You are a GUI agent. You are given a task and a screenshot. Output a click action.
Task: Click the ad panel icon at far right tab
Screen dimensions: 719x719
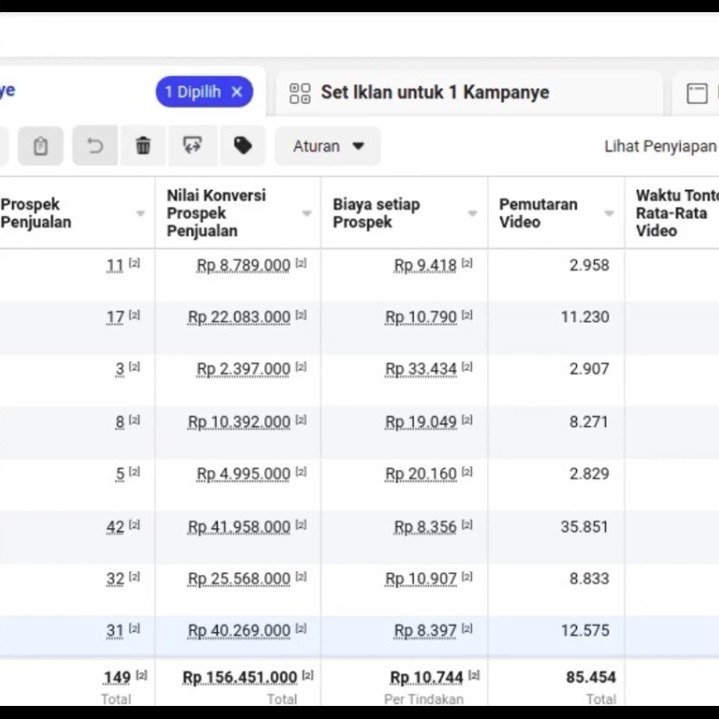click(x=697, y=93)
